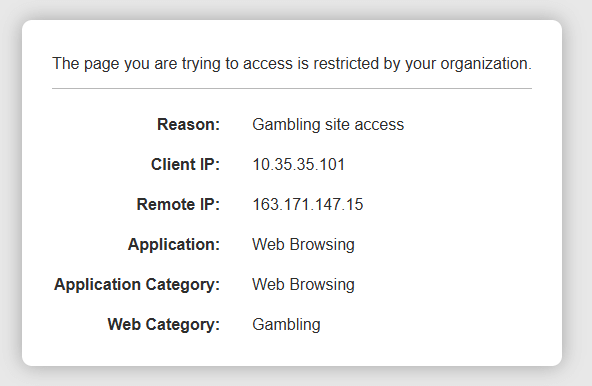Select the Reason label
Viewport: 592px width, 386px height.
click(x=188, y=124)
